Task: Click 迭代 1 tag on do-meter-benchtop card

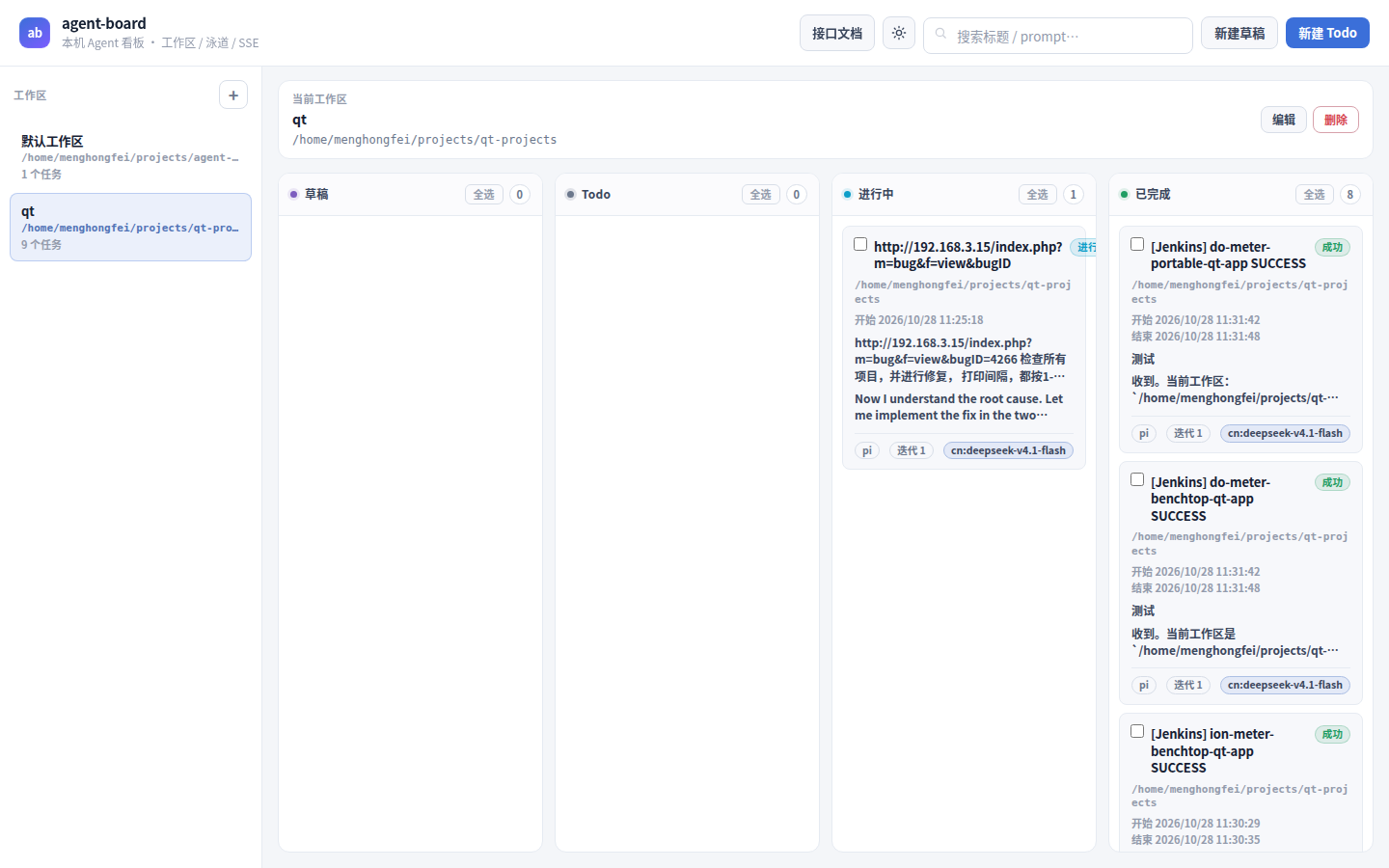Action: (1188, 685)
